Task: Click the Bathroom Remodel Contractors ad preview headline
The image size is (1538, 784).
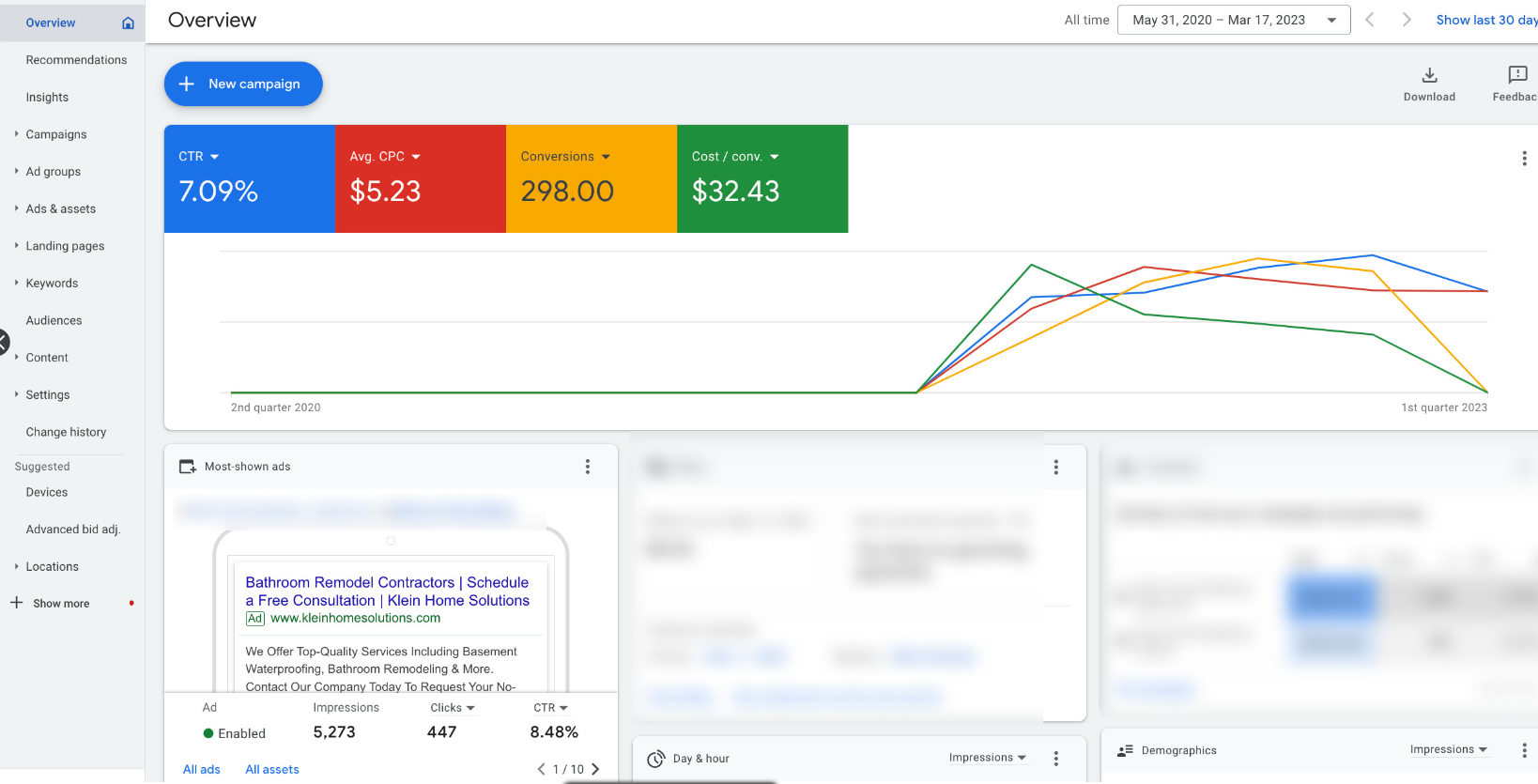Action: click(387, 592)
